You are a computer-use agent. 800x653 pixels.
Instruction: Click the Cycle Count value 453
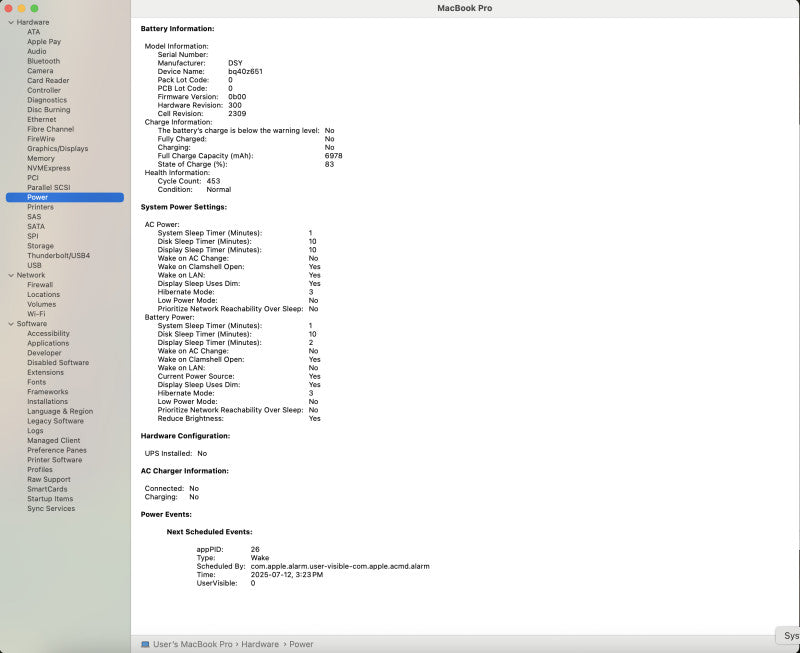tap(213, 181)
